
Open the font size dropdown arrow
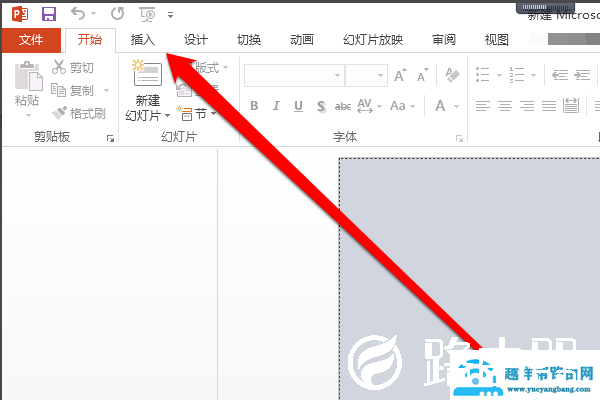coord(380,75)
